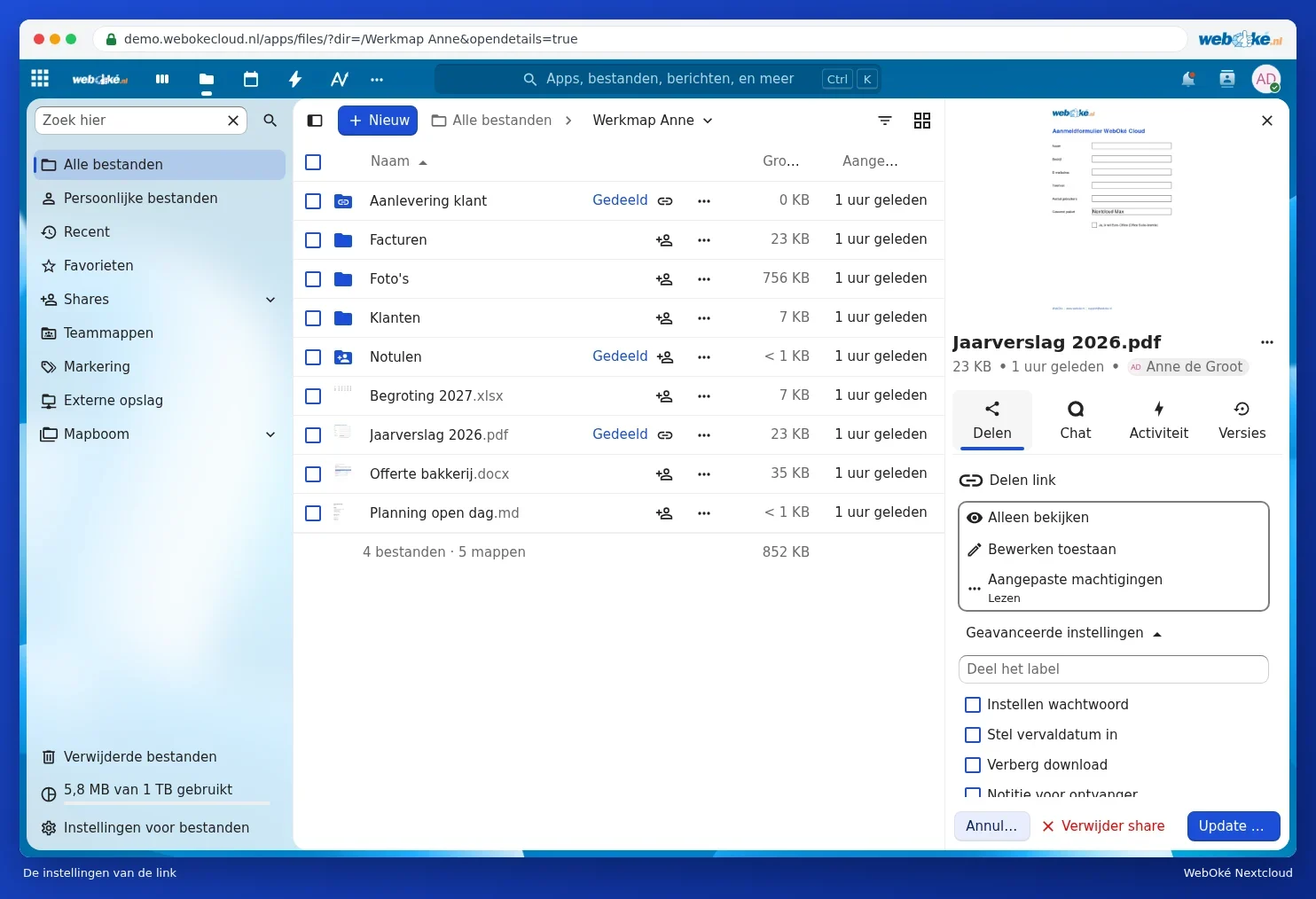Choose the Alleen bekijken permission option
Viewport: 1316px width, 899px height.
pyautogui.click(x=1114, y=518)
